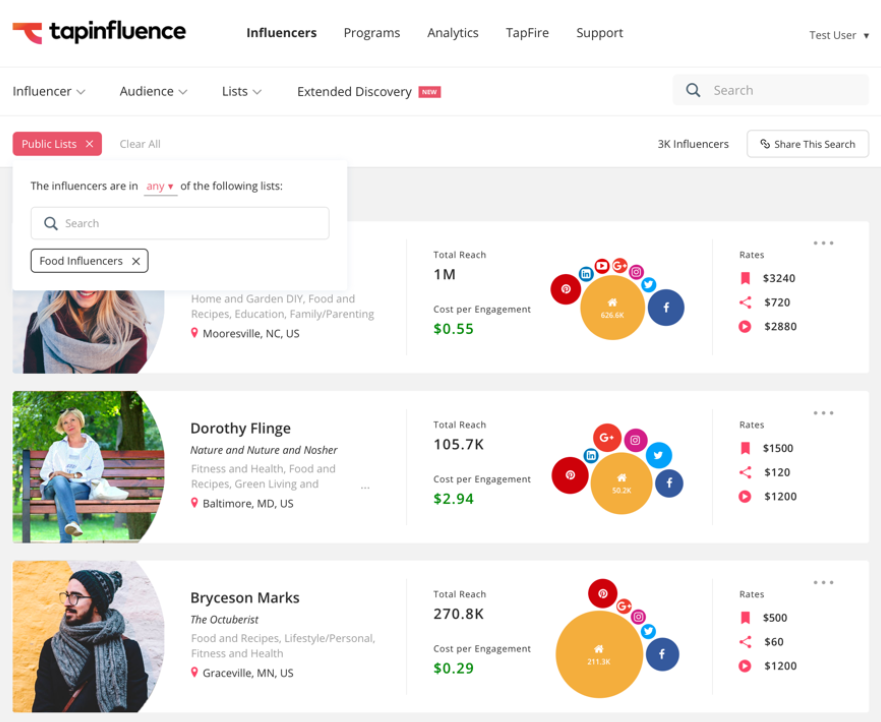Viewport: 881px width, 722px height.
Task: Switch to the Programs tab
Action: (x=371, y=33)
